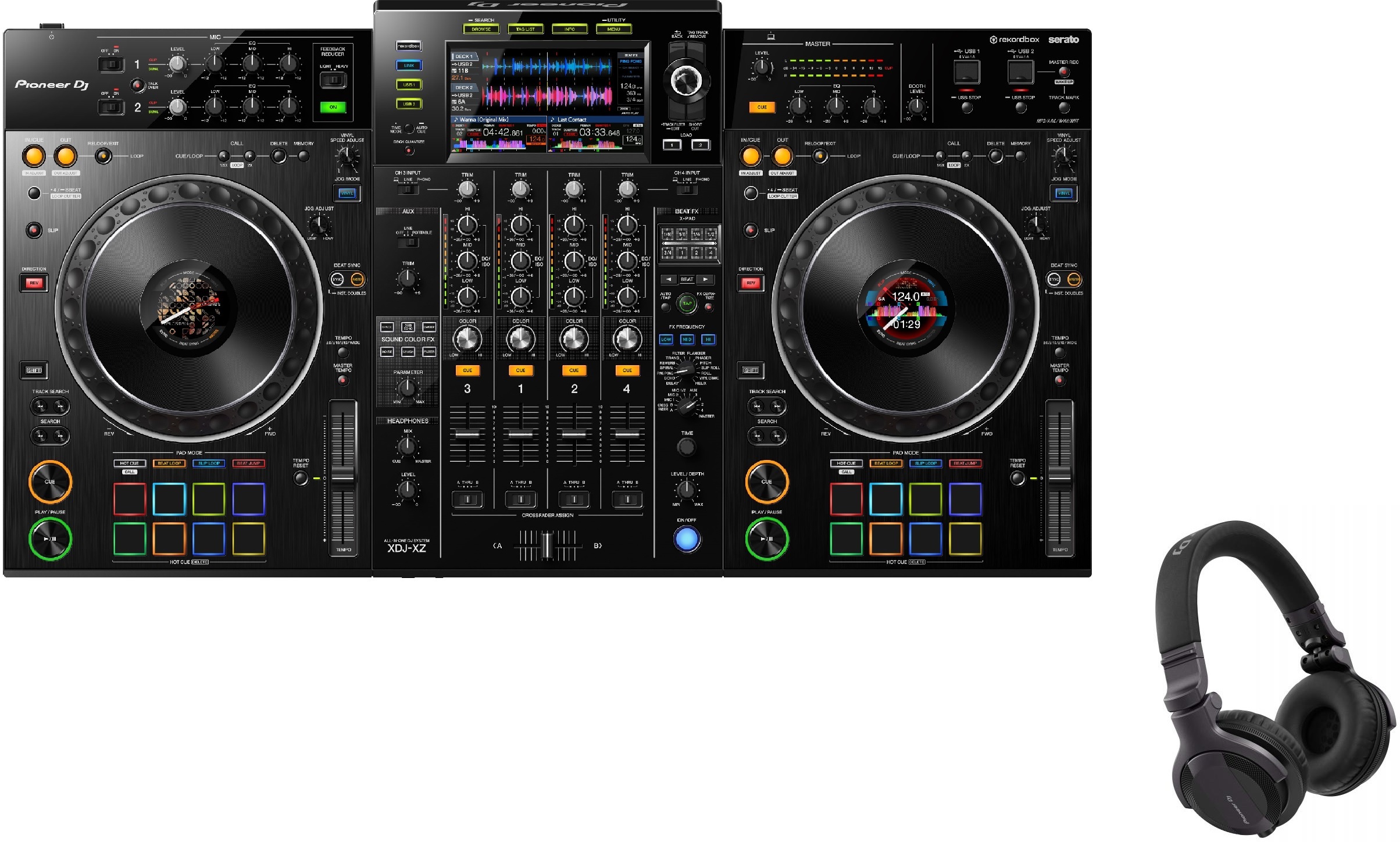1400x842 pixels.
Task: Start master recording with MASTER REC
Action: (1063, 72)
